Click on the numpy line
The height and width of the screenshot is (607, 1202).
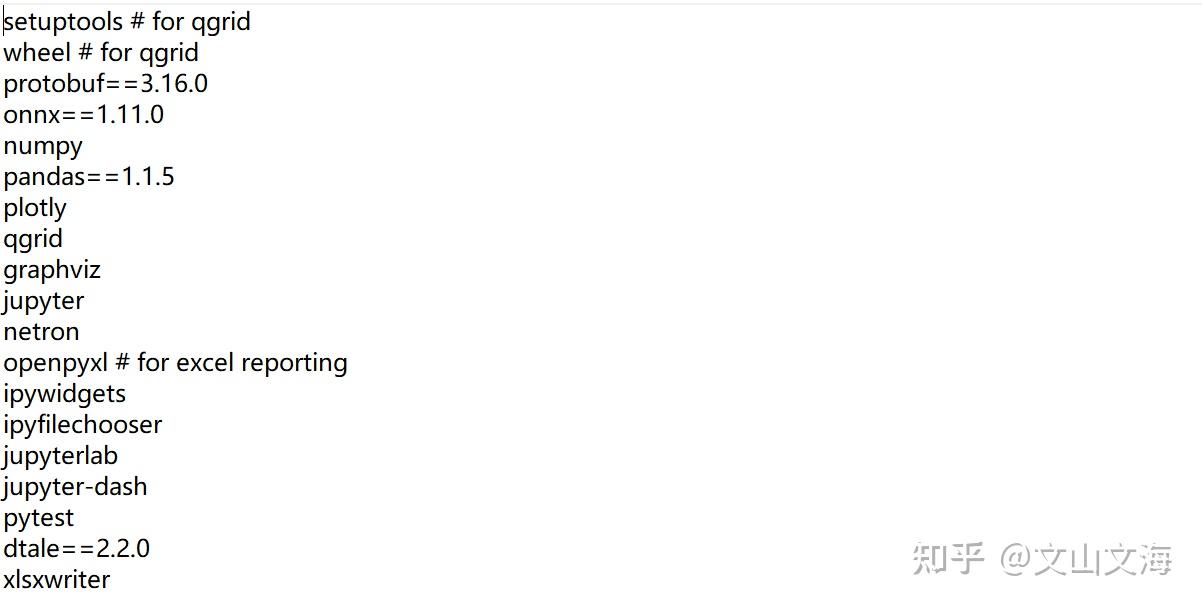[43, 146]
